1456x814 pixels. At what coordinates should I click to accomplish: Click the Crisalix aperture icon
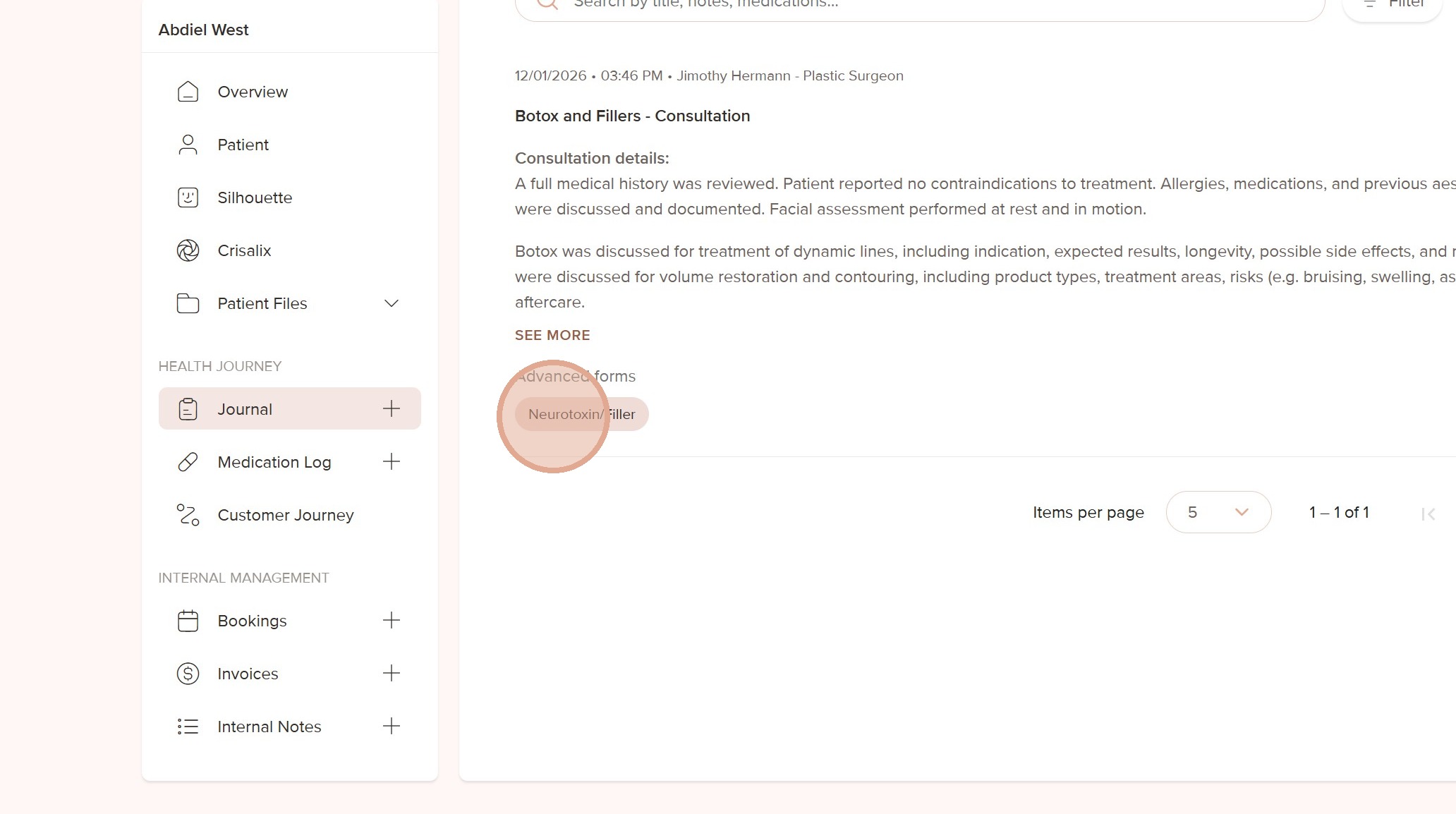click(x=188, y=250)
